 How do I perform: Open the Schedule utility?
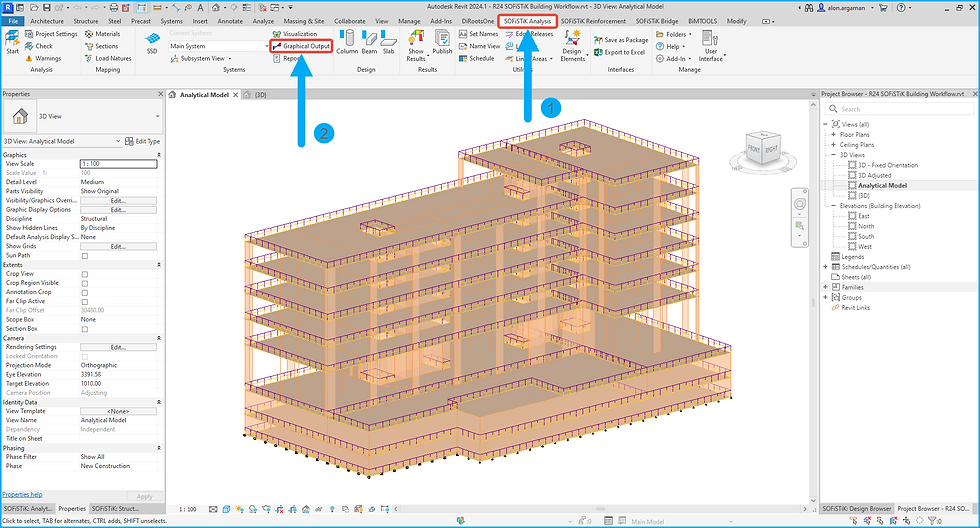tap(476, 58)
